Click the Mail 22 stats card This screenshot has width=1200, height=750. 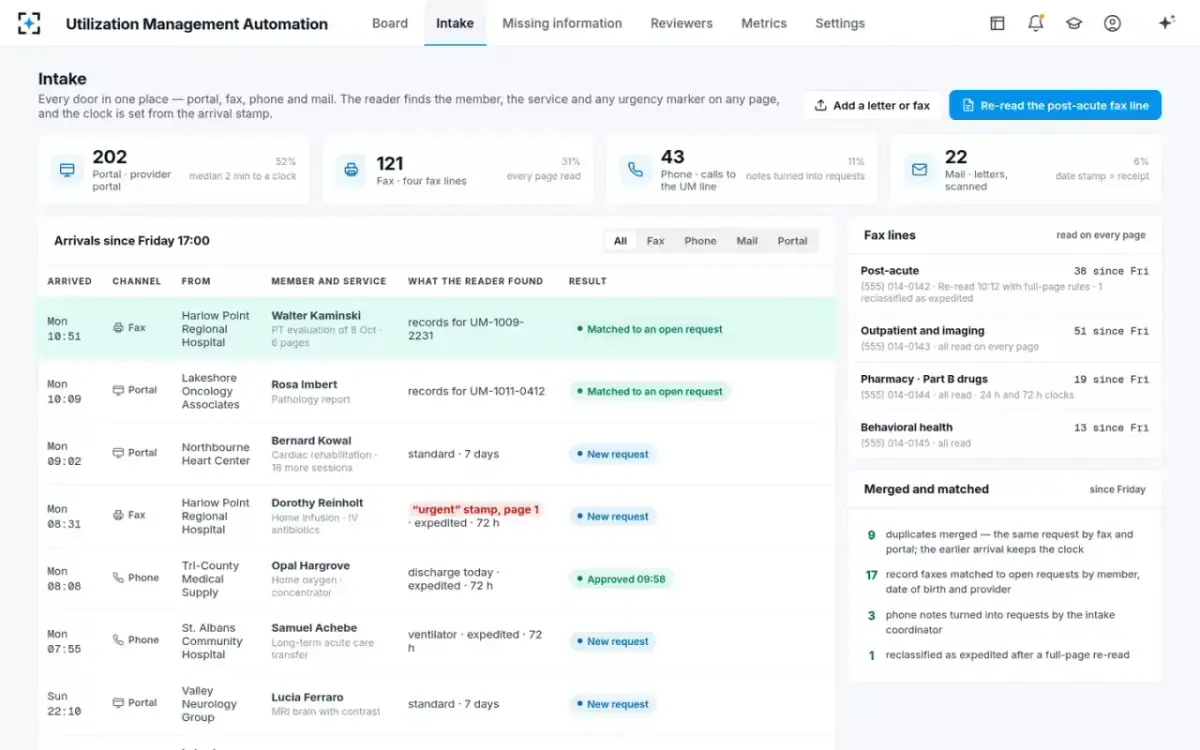1026,170
